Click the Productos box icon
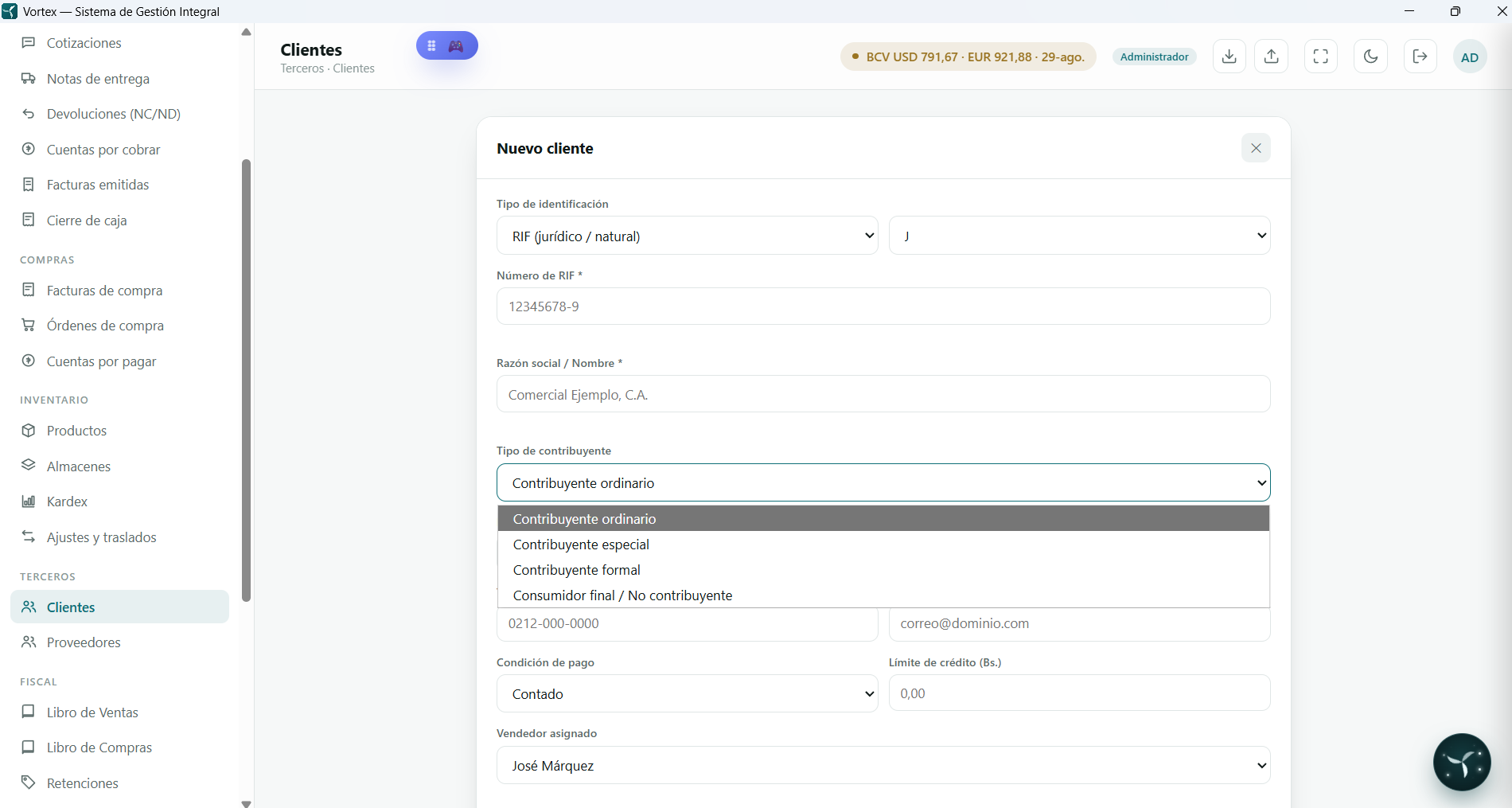The image size is (1512, 808). point(29,431)
